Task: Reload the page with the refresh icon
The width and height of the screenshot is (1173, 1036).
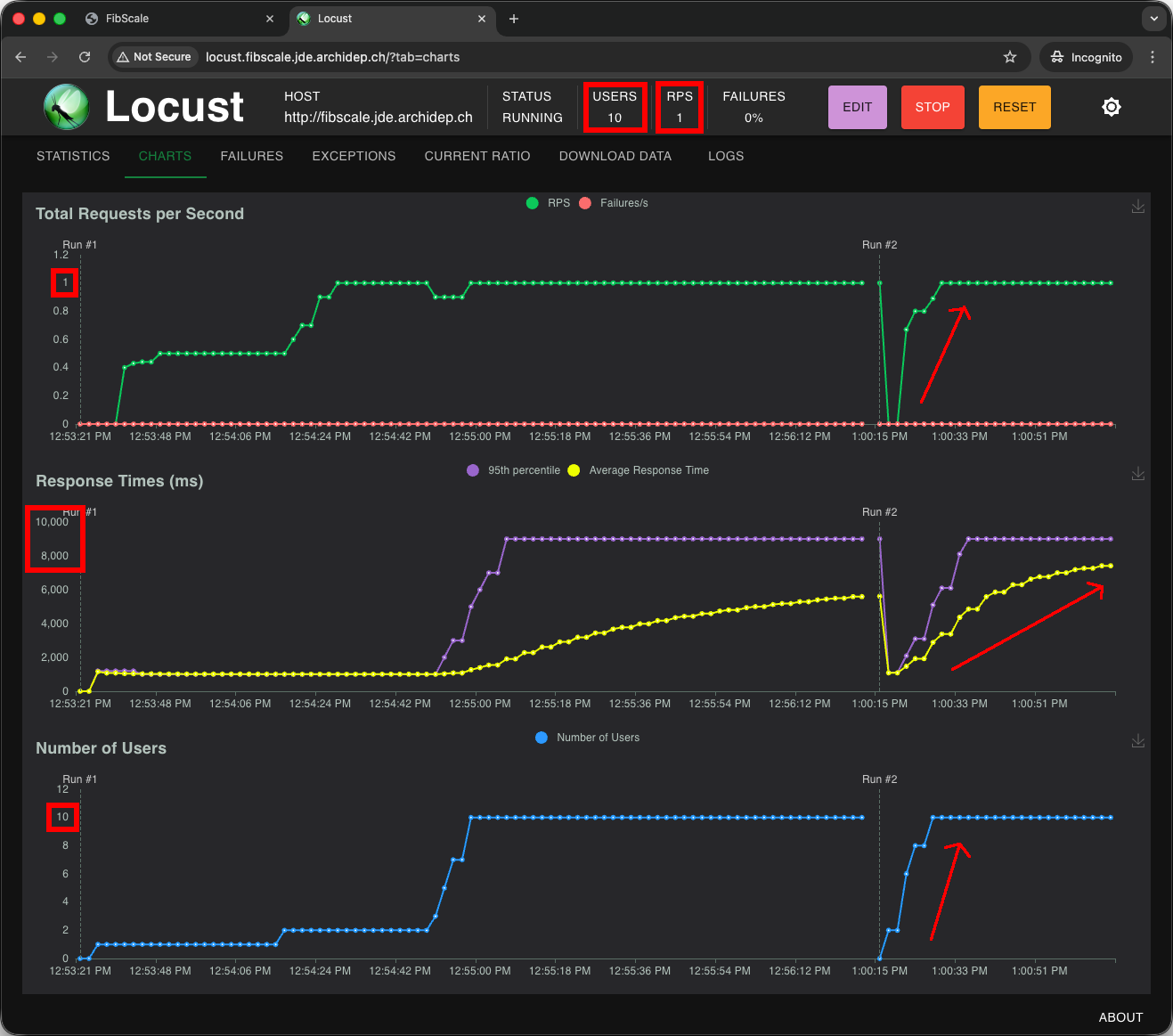Action: click(85, 57)
